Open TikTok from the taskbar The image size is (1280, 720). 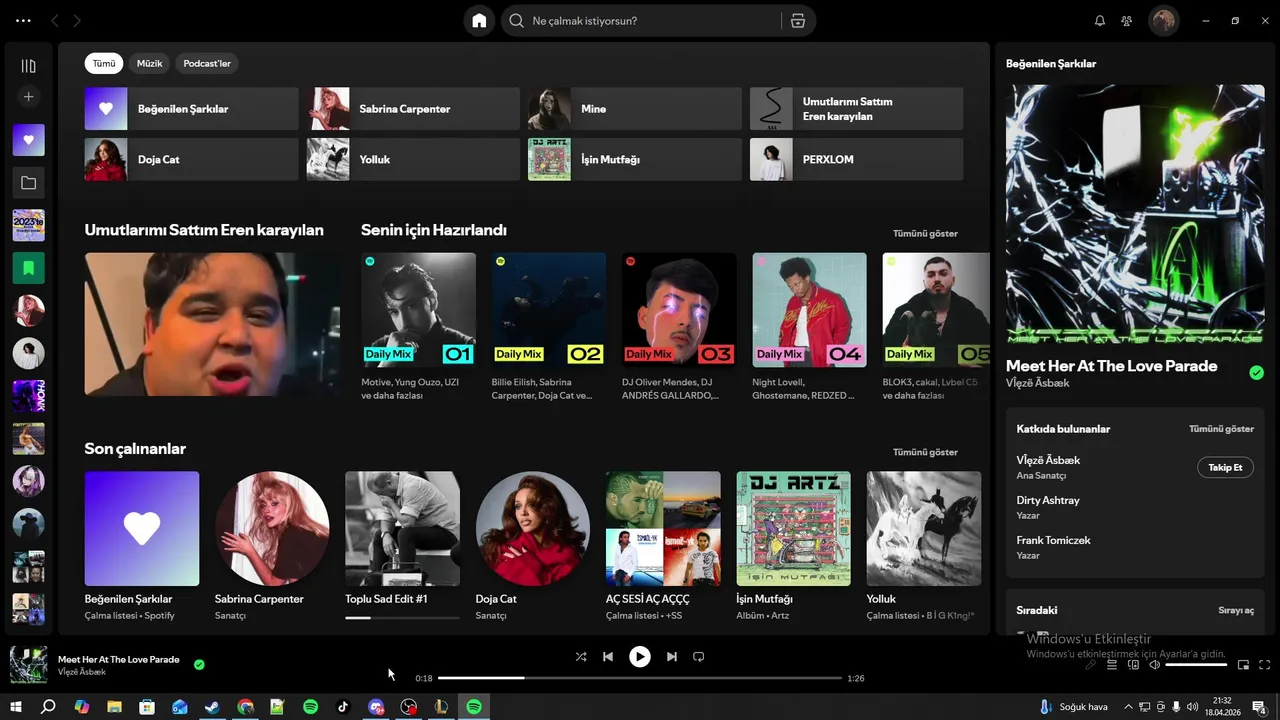[343, 707]
